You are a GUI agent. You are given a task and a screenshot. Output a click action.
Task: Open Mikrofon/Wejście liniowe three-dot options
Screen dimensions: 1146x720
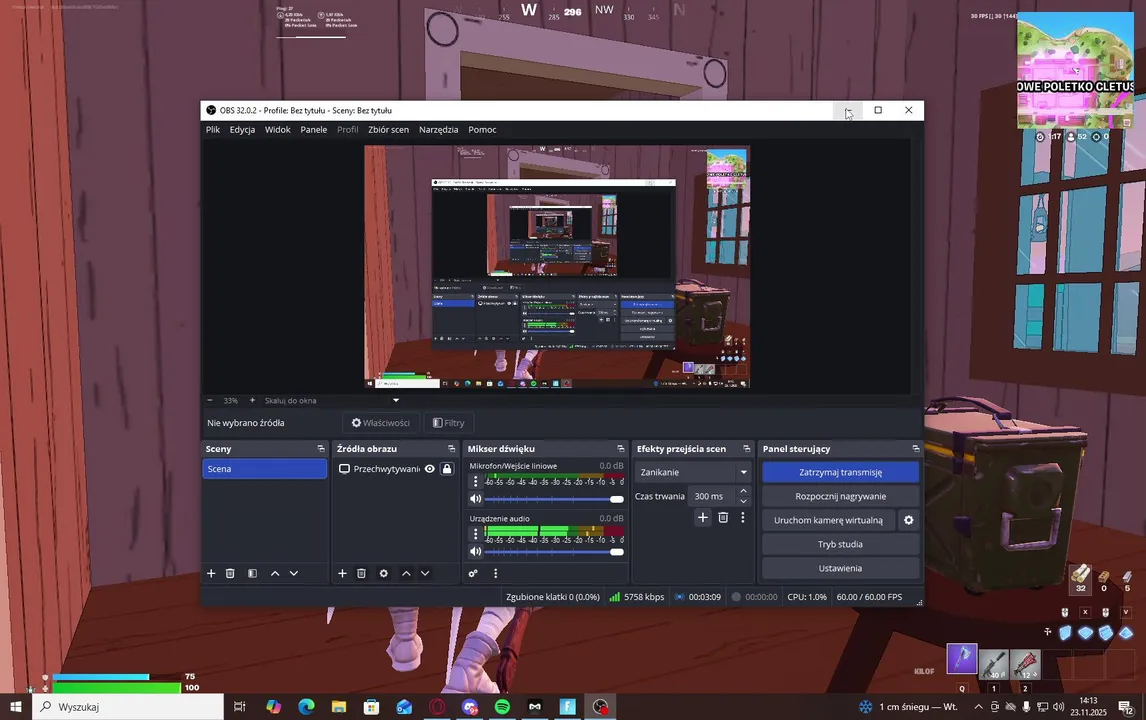point(476,481)
